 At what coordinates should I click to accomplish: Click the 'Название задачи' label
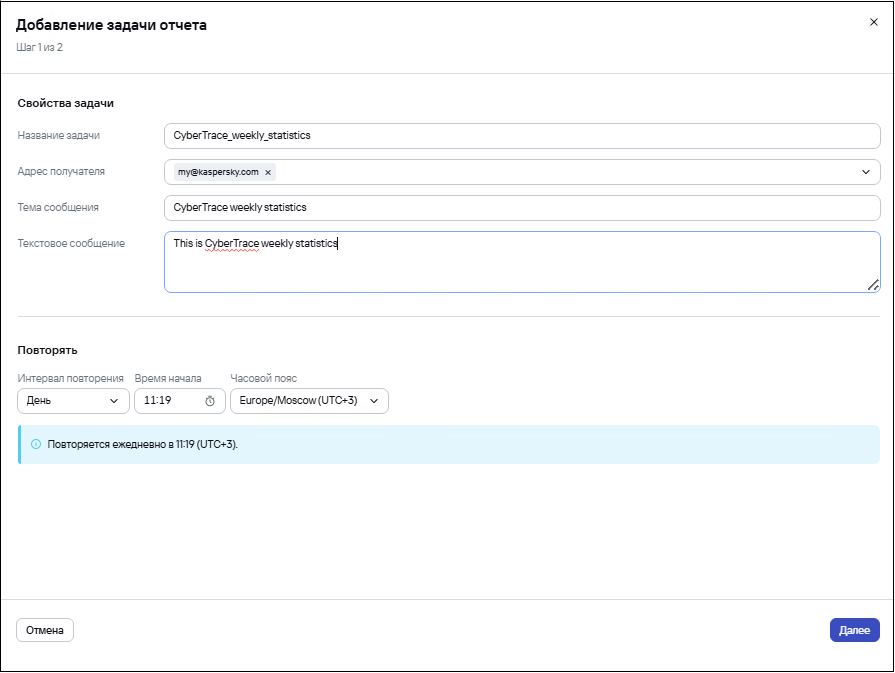(x=59, y=136)
